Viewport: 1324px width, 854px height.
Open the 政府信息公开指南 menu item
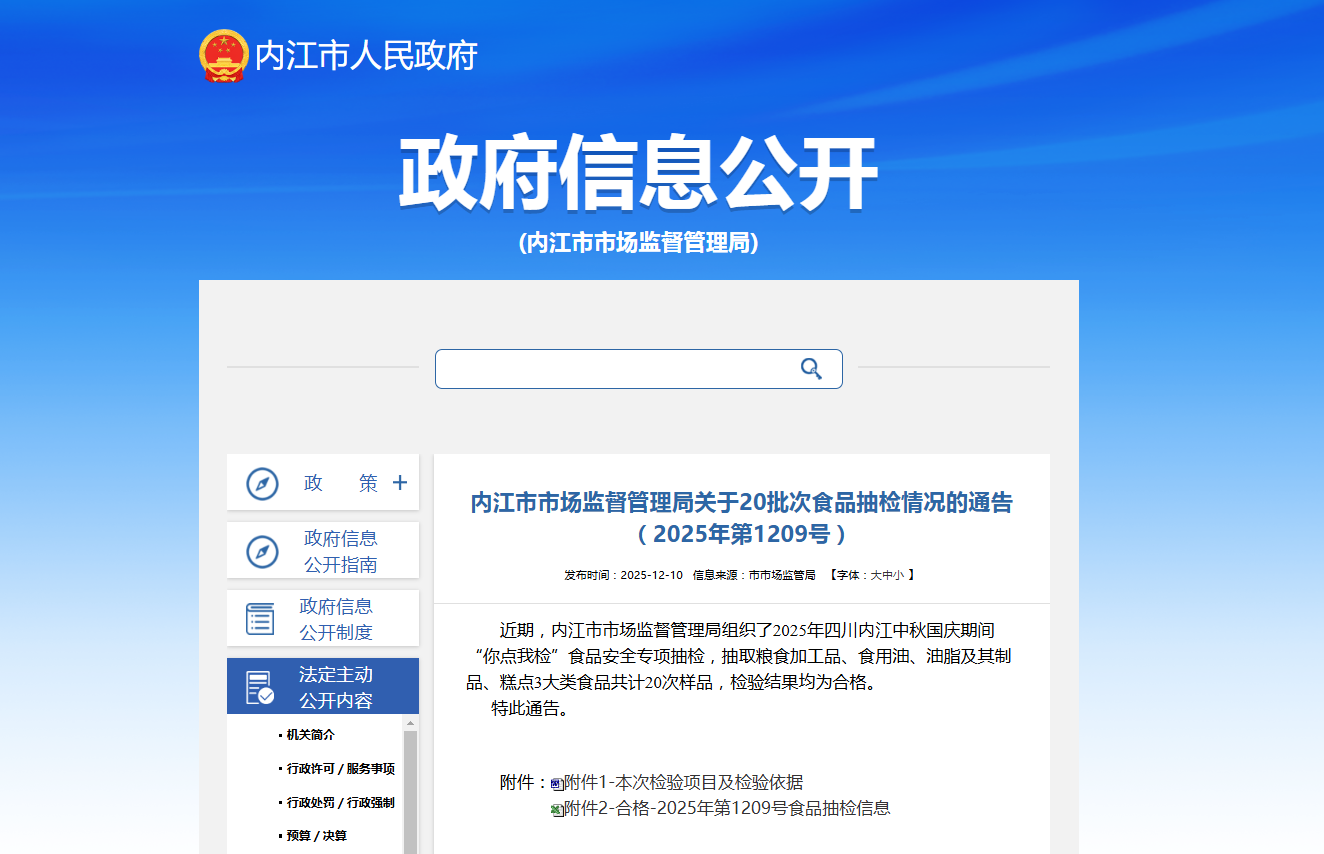[x=340, y=551]
